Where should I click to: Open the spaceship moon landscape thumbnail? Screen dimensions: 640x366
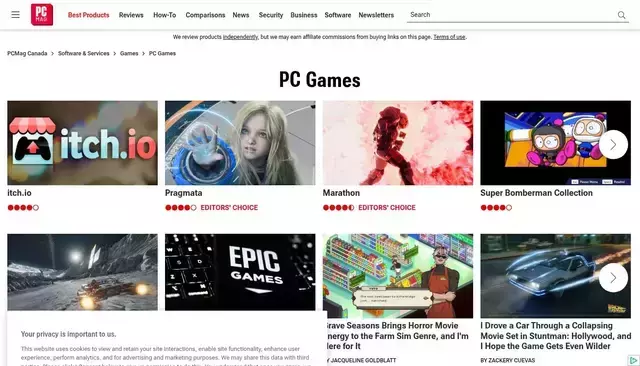tap(82, 272)
